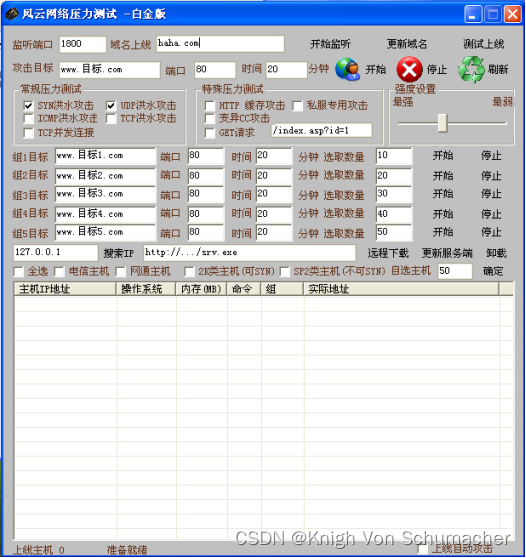The image size is (526, 558).
Task: Click 卸载 button
Action: tap(496, 253)
